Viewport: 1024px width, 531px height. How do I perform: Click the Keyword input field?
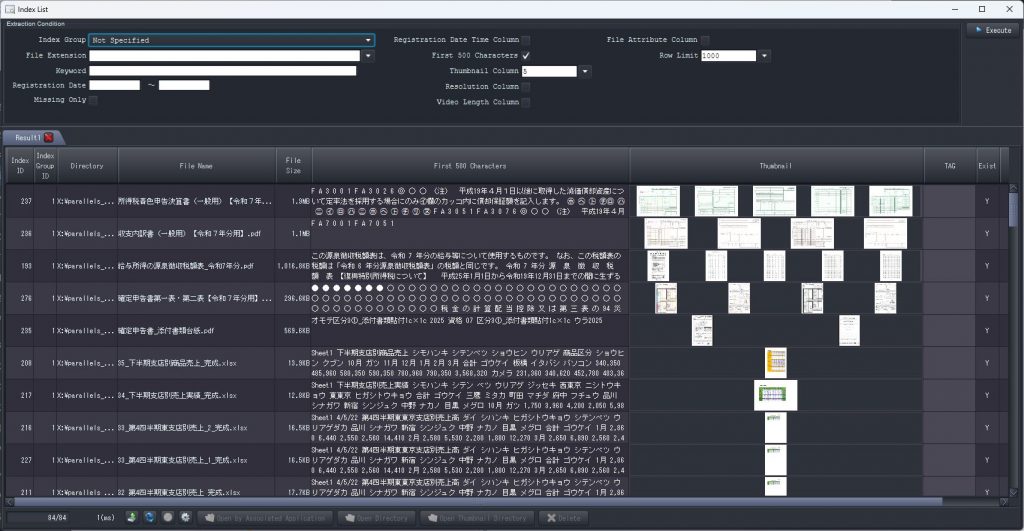click(223, 71)
